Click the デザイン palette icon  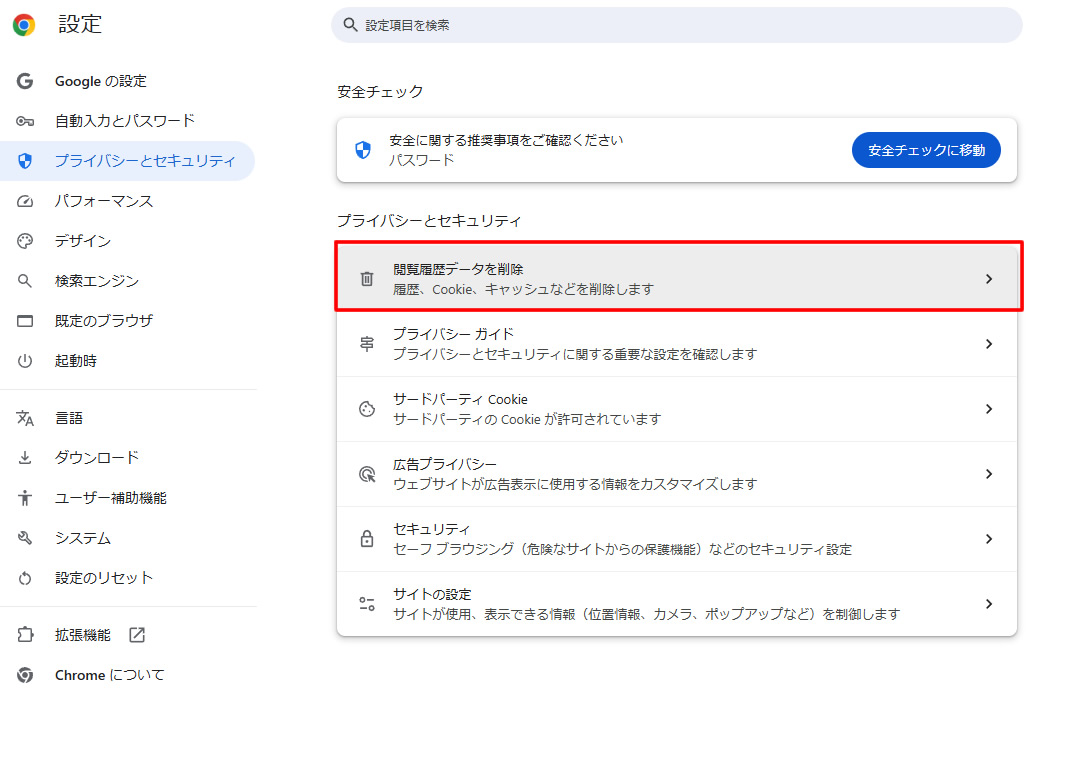coord(26,241)
